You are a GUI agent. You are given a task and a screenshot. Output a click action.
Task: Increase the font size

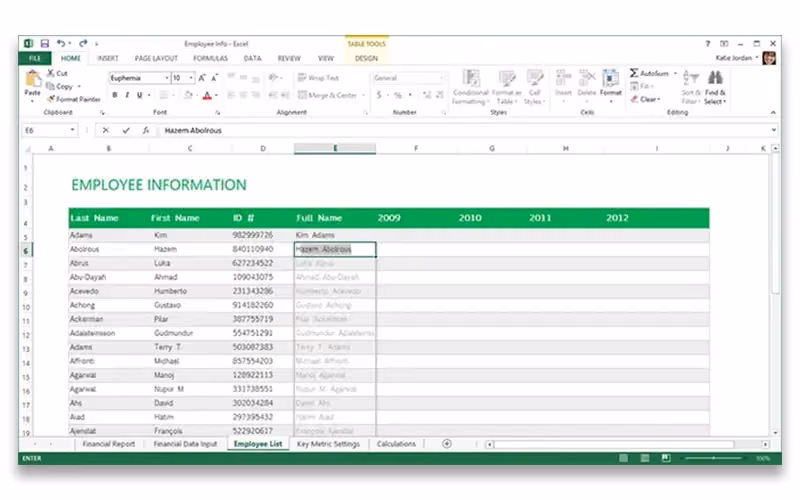[202, 78]
